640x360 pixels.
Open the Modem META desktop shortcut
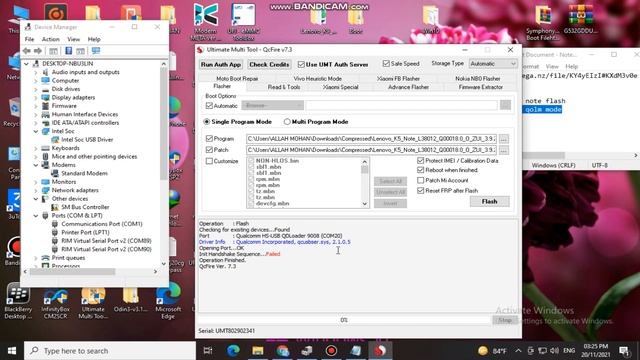[x=205, y=21]
